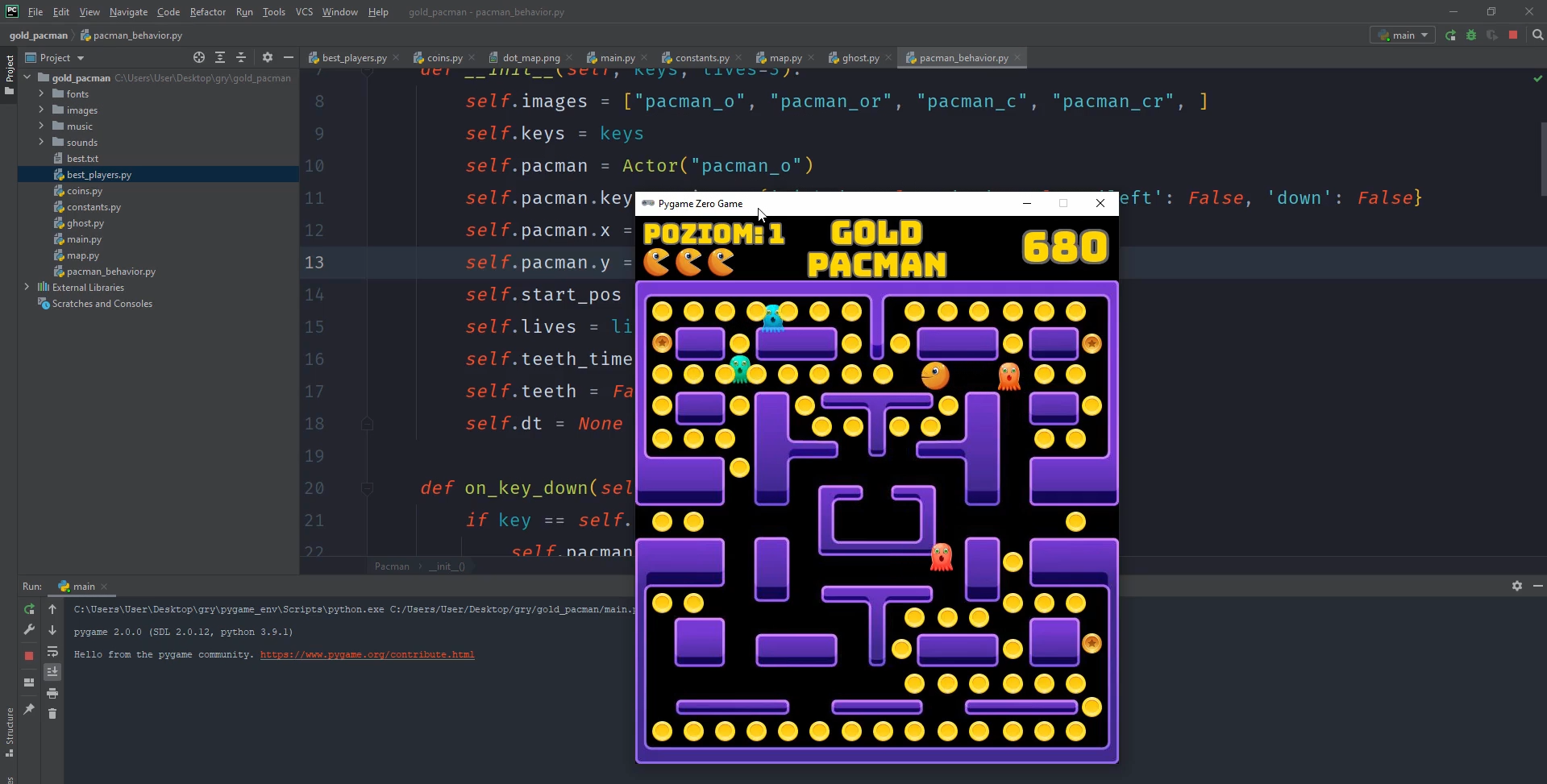Expand the External Libraries node

(x=27, y=288)
